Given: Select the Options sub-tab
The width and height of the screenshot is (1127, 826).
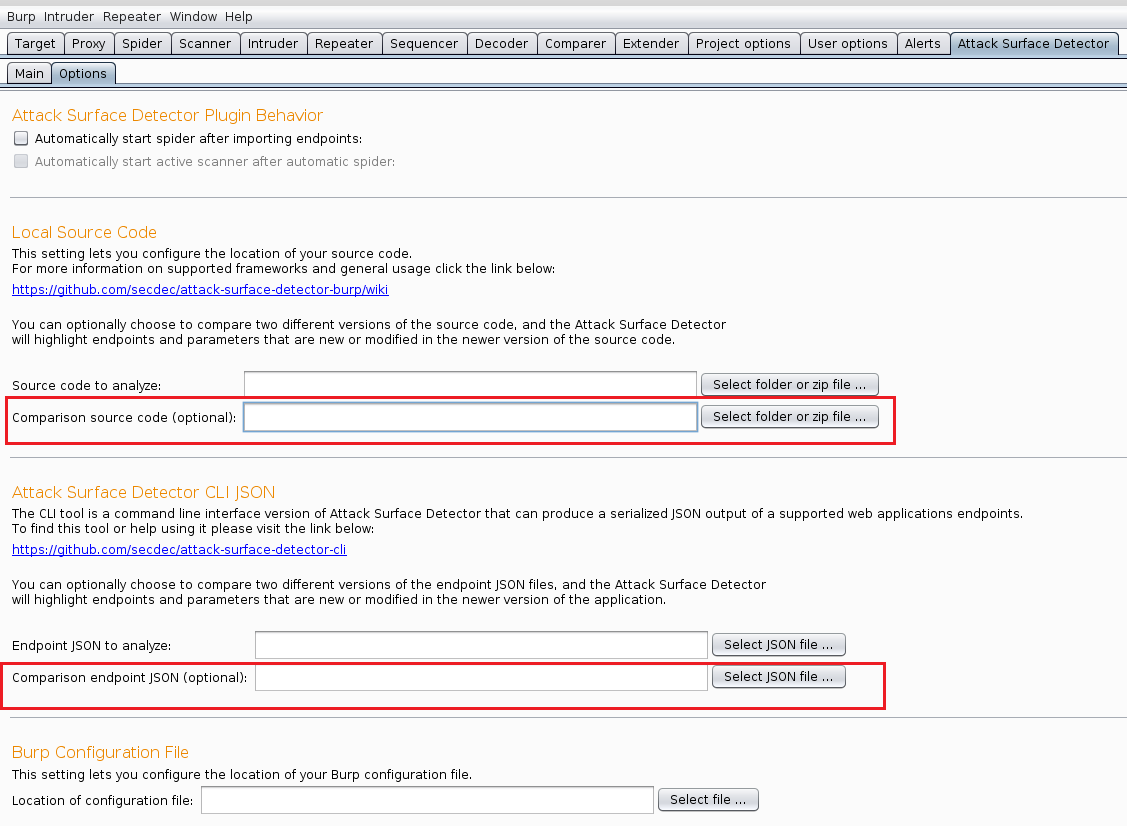Looking at the screenshot, I should pos(83,73).
